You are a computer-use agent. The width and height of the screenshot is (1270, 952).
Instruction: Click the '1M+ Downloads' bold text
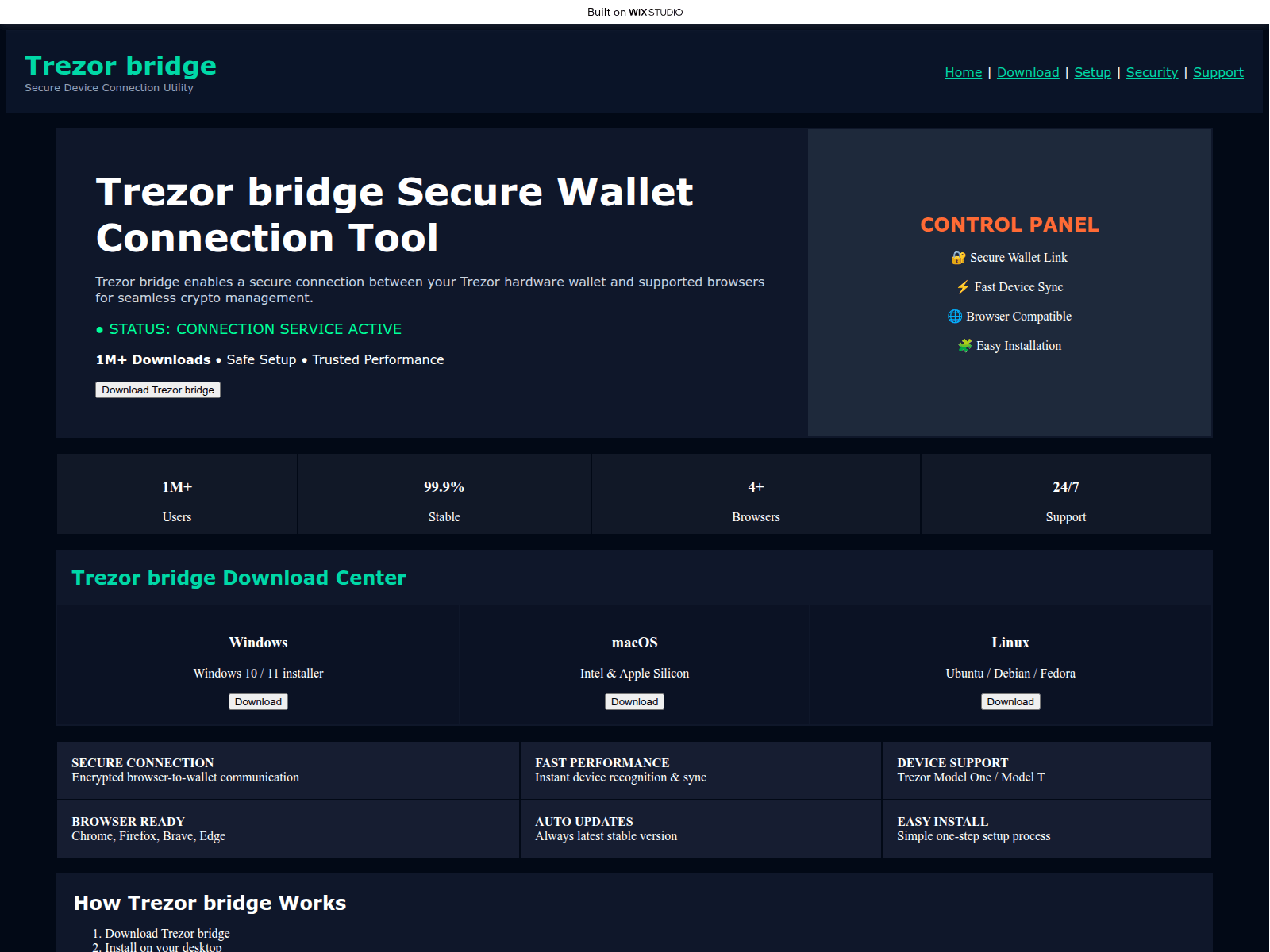153,360
